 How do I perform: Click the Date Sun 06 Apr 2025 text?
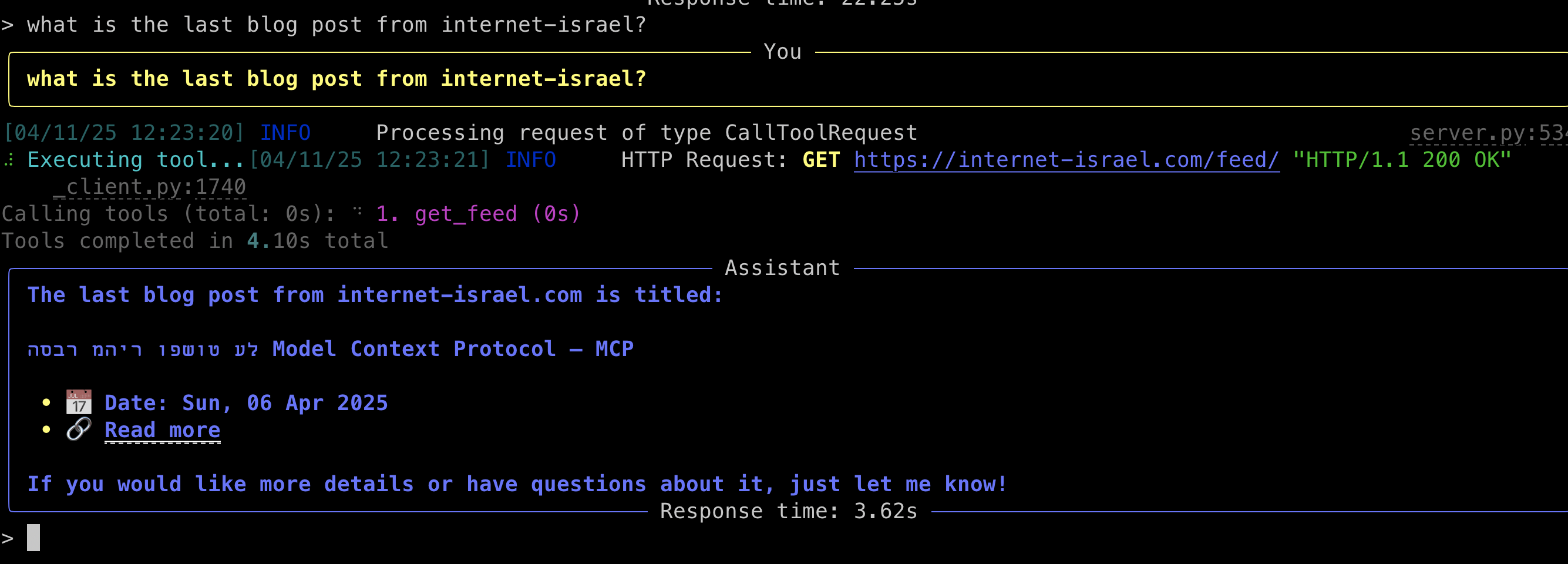[247, 403]
